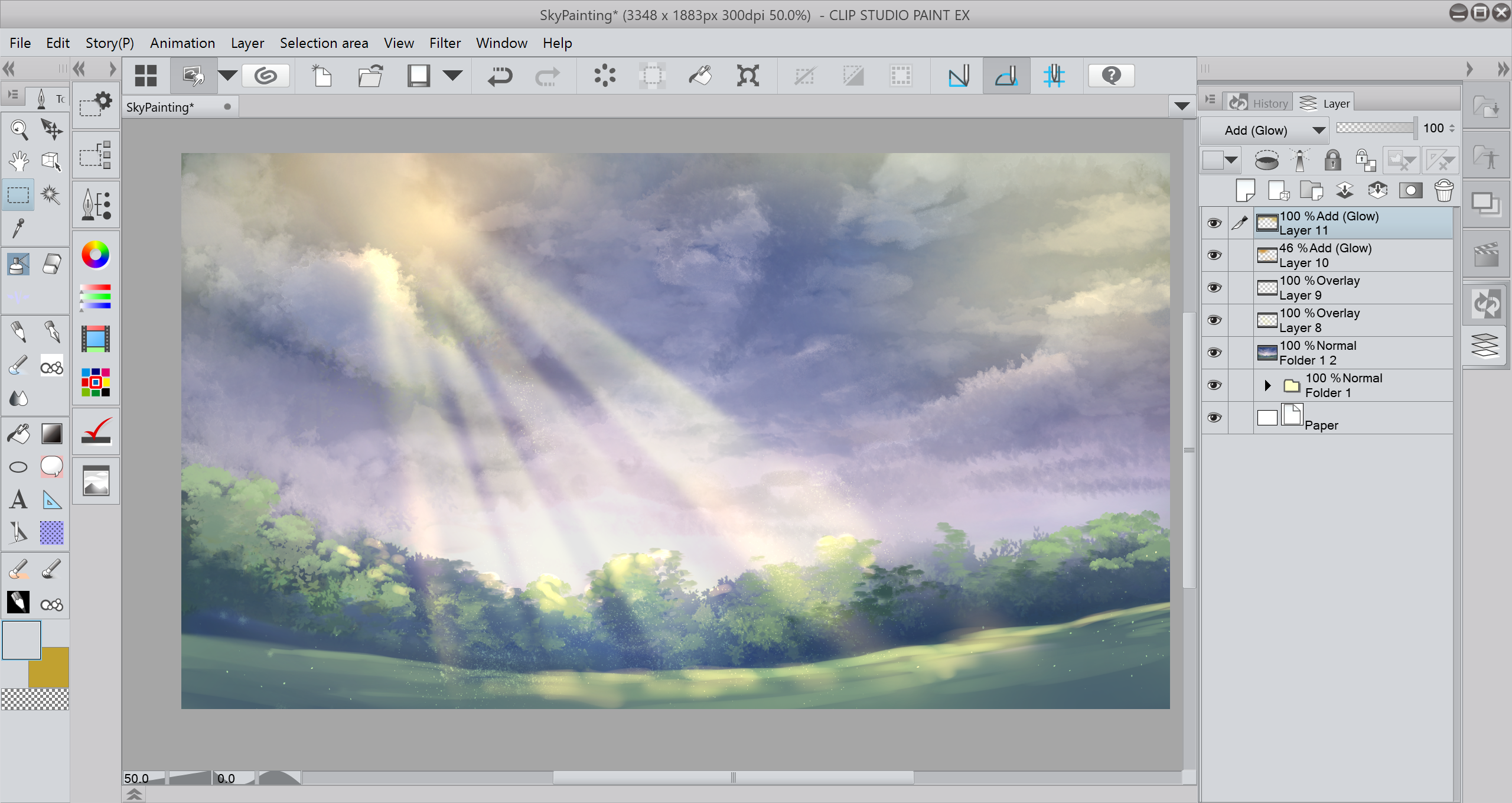
Task: Select the Hand move-canvas tool
Action: coord(19,161)
